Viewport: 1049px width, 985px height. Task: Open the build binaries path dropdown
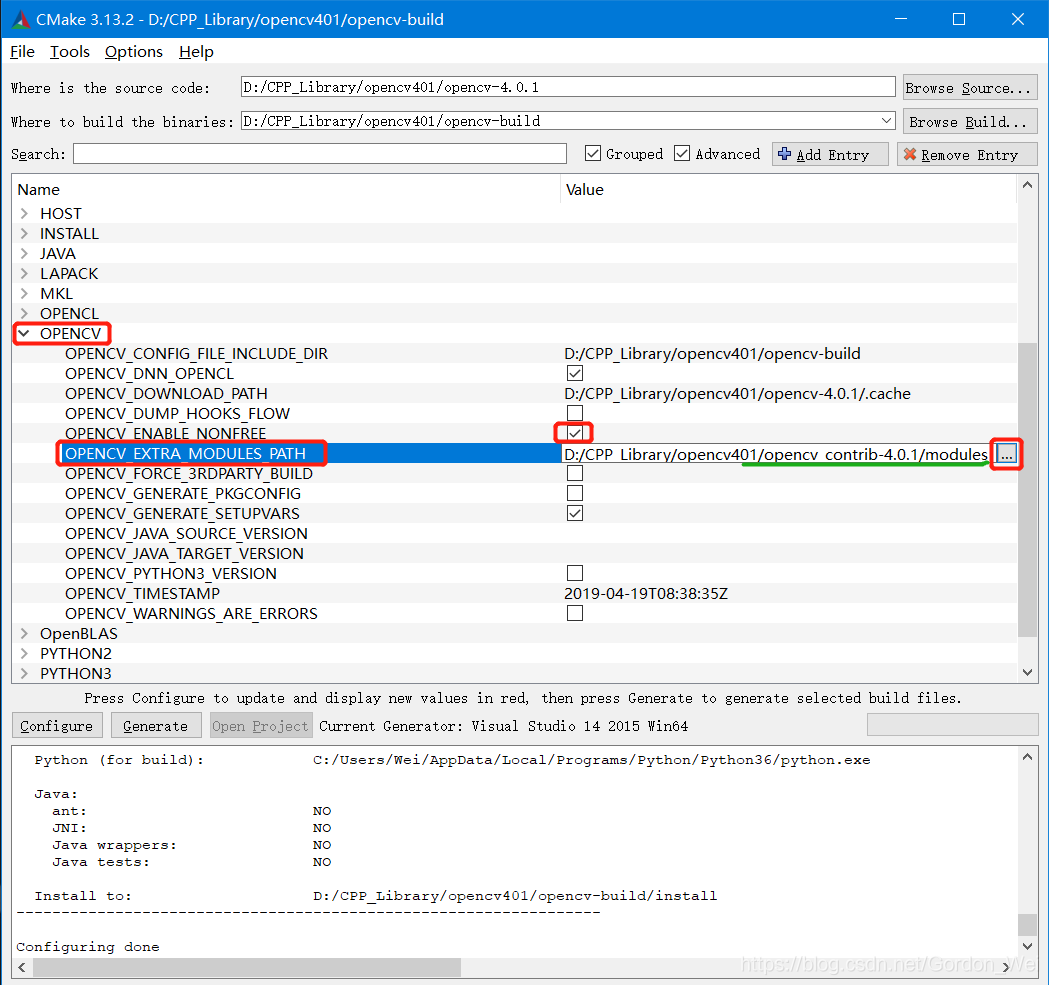tap(888, 120)
